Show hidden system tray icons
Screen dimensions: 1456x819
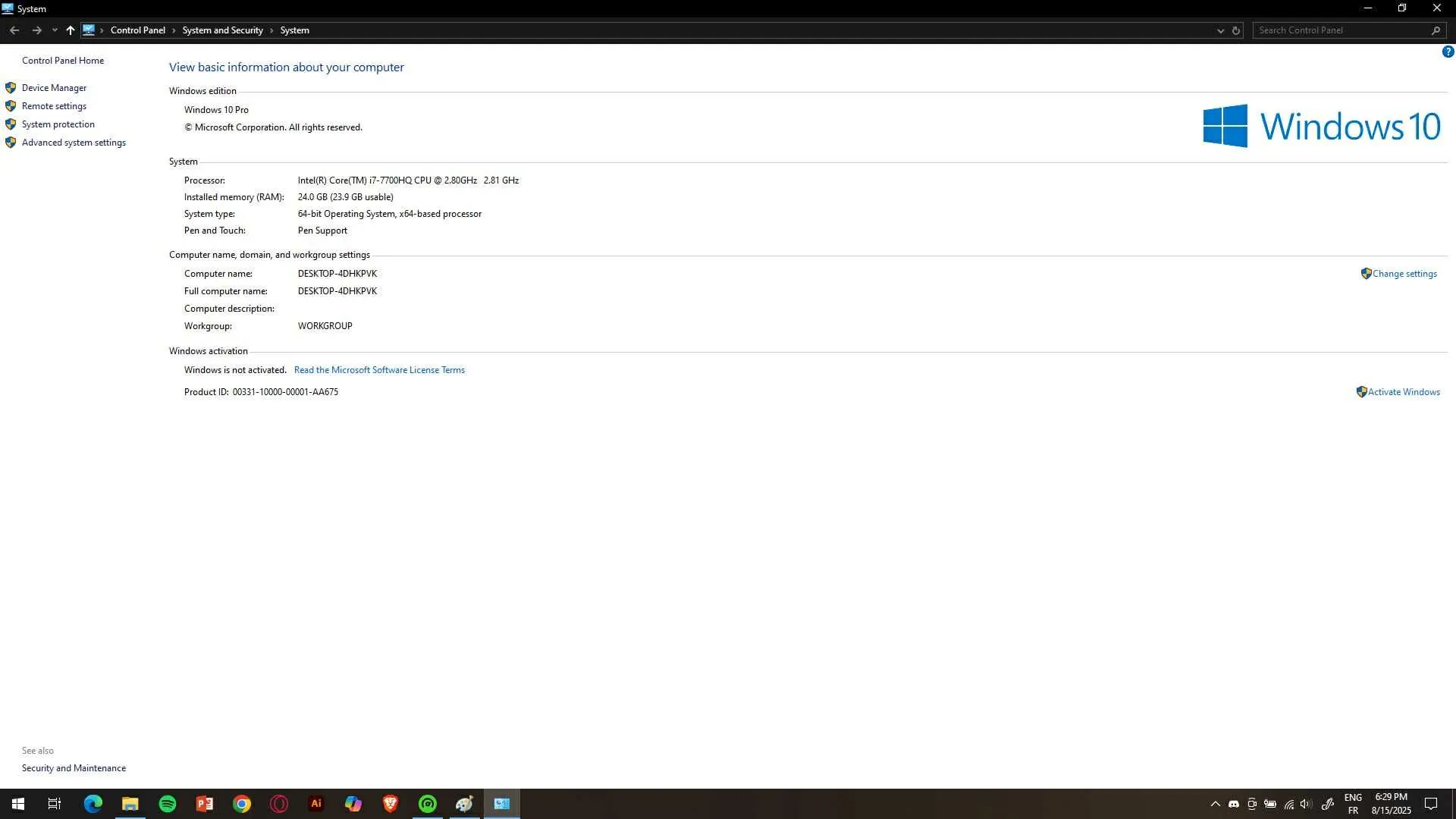tap(1215, 804)
